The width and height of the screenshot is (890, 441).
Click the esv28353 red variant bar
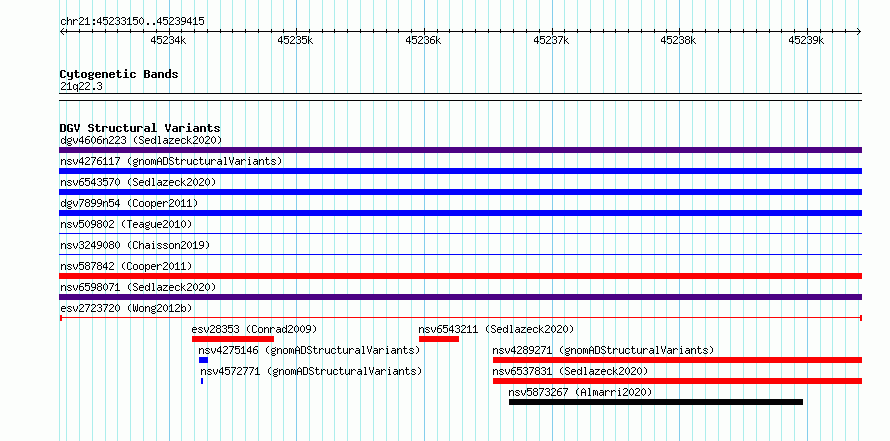[233, 339]
